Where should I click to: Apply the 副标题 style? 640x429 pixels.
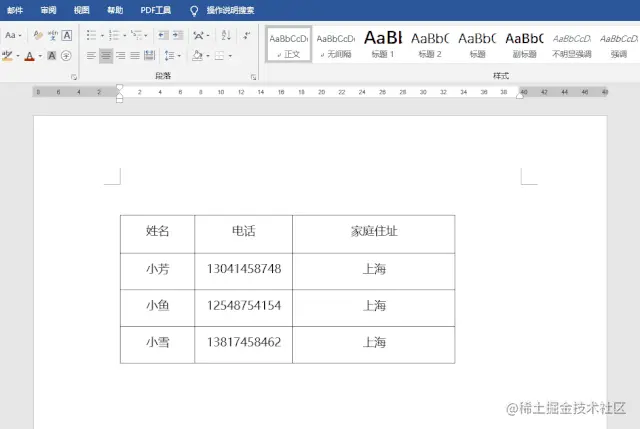524,44
